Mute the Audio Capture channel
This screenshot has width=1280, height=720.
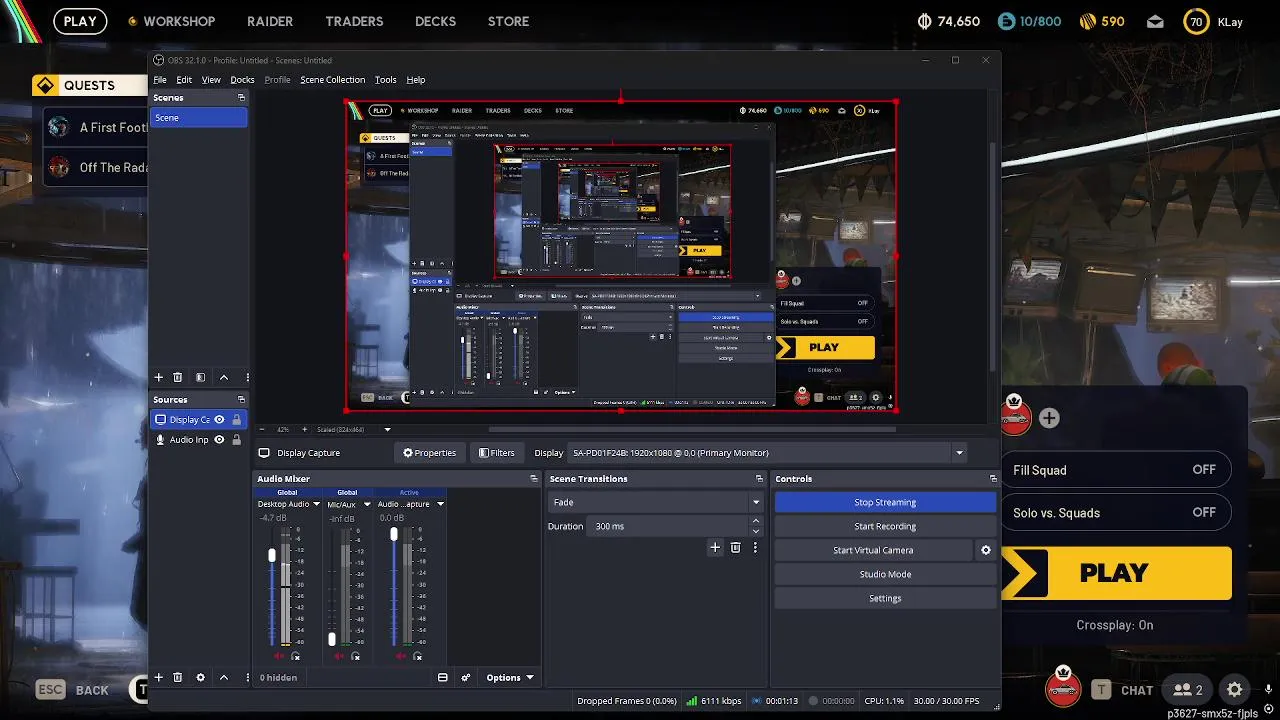click(x=401, y=656)
